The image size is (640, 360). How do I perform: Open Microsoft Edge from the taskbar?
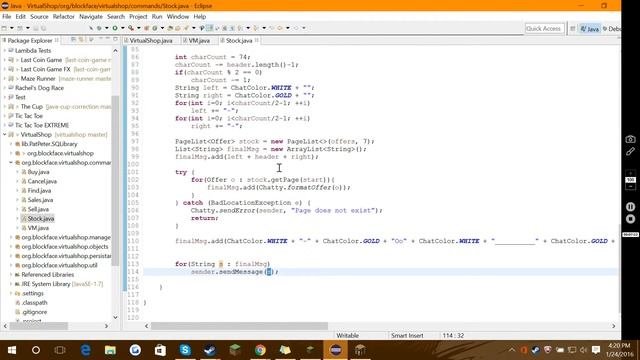(x=85, y=350)
